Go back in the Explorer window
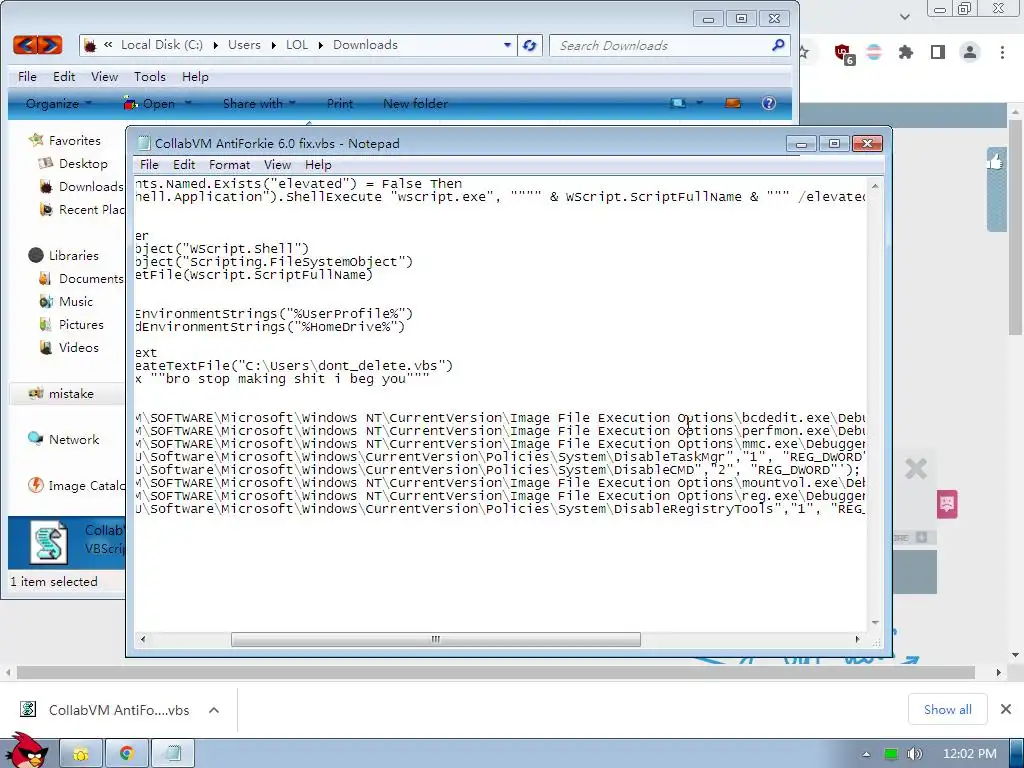Image resolution: width=1024 pixels, height=768 pixels. [x=25, y=45]
